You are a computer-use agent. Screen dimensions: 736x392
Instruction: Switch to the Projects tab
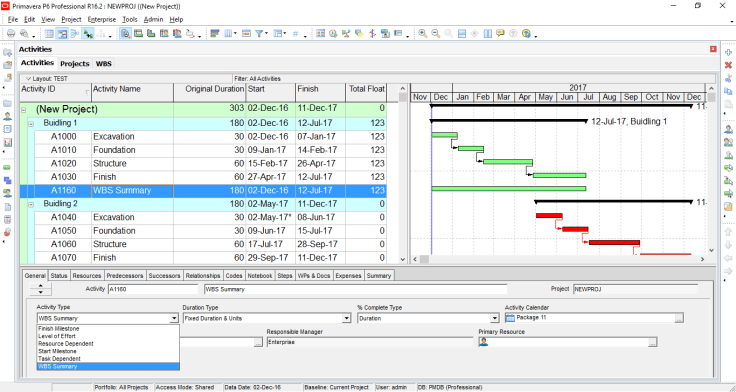(x=75, y=63)
